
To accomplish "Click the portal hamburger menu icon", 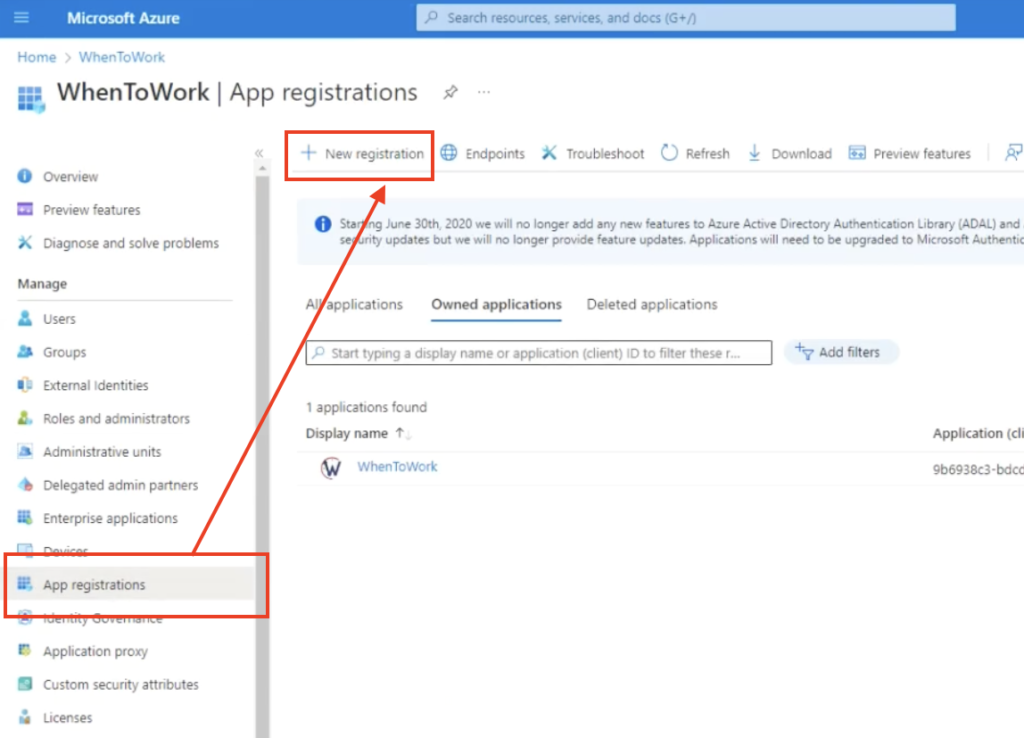I will click(23, 17).
